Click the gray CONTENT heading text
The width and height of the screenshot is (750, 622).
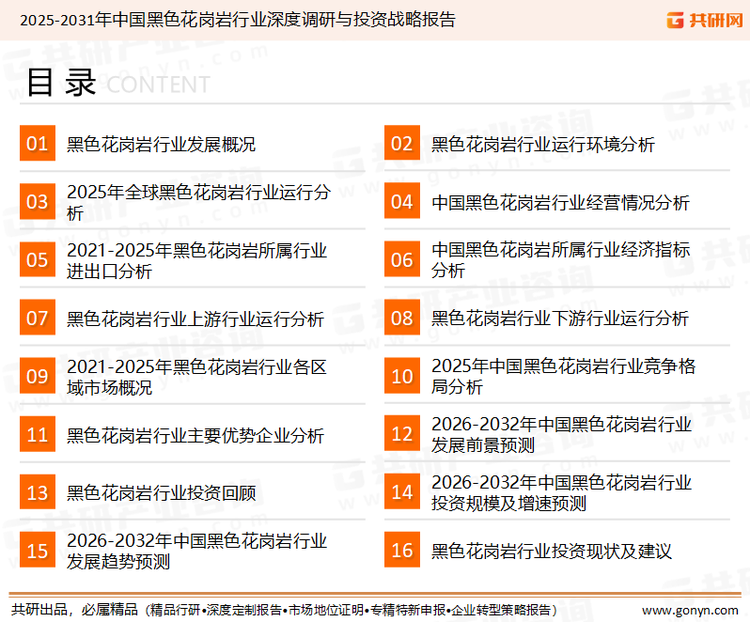(x=158, y=85)
